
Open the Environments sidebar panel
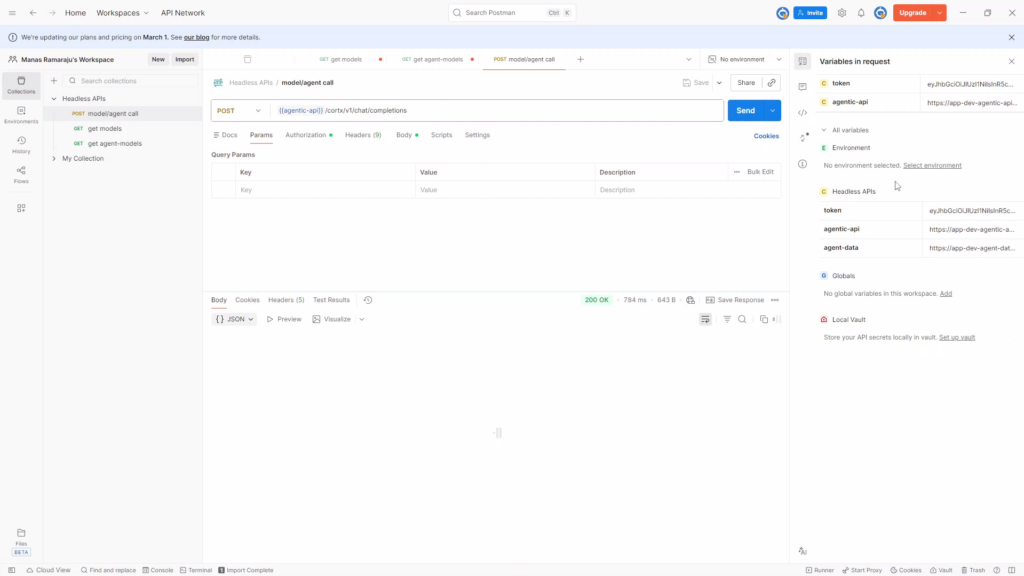(x=21, y=115)
